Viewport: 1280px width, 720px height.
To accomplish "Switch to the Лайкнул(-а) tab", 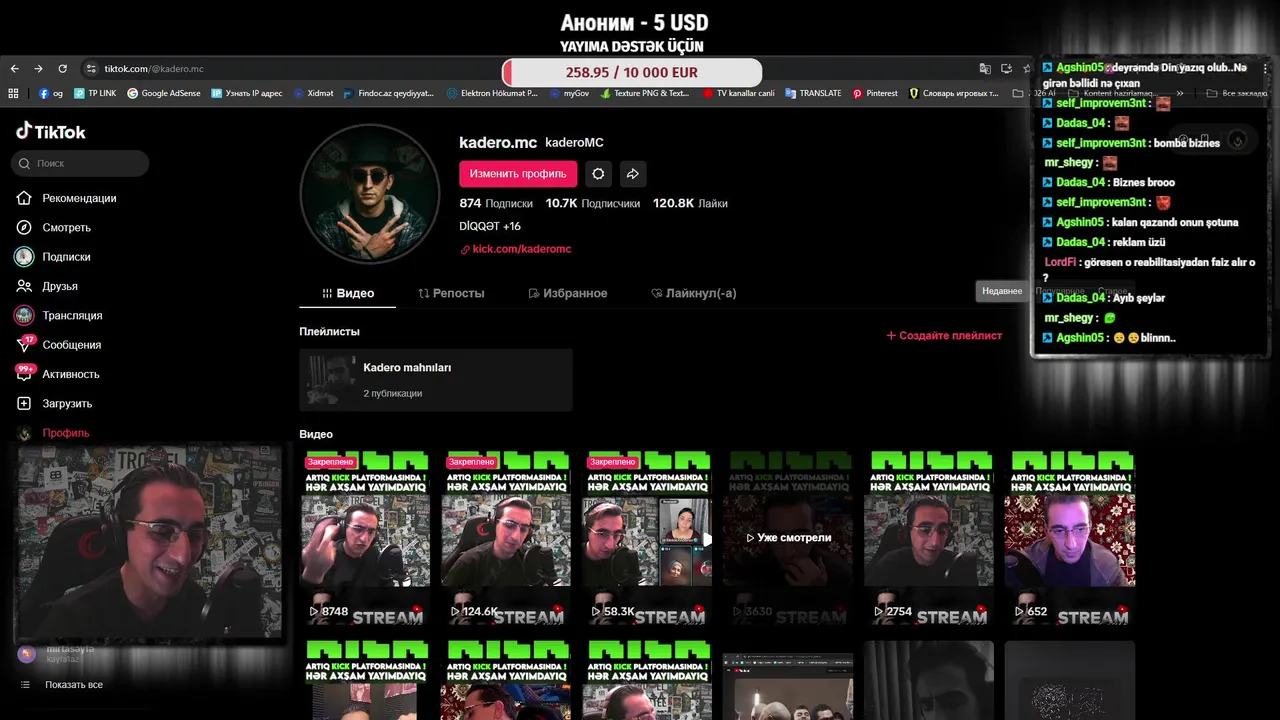I will (693, 293).
